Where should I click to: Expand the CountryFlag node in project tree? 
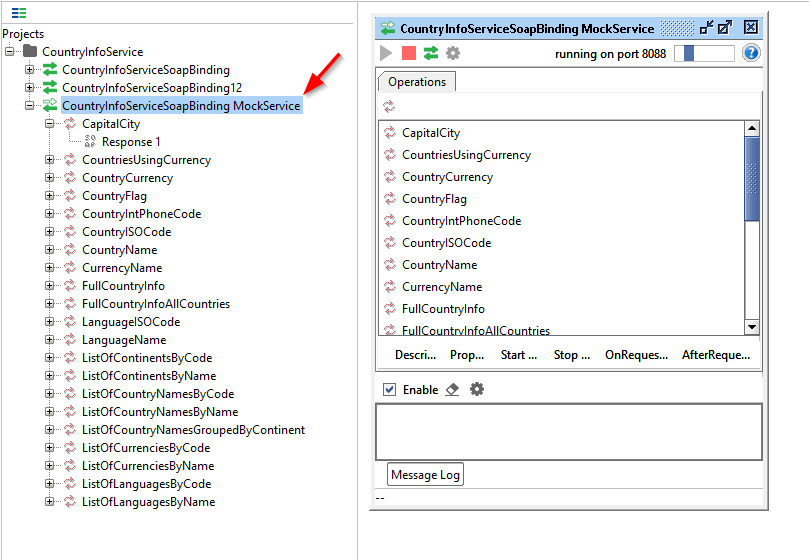(x=50, y=196)
